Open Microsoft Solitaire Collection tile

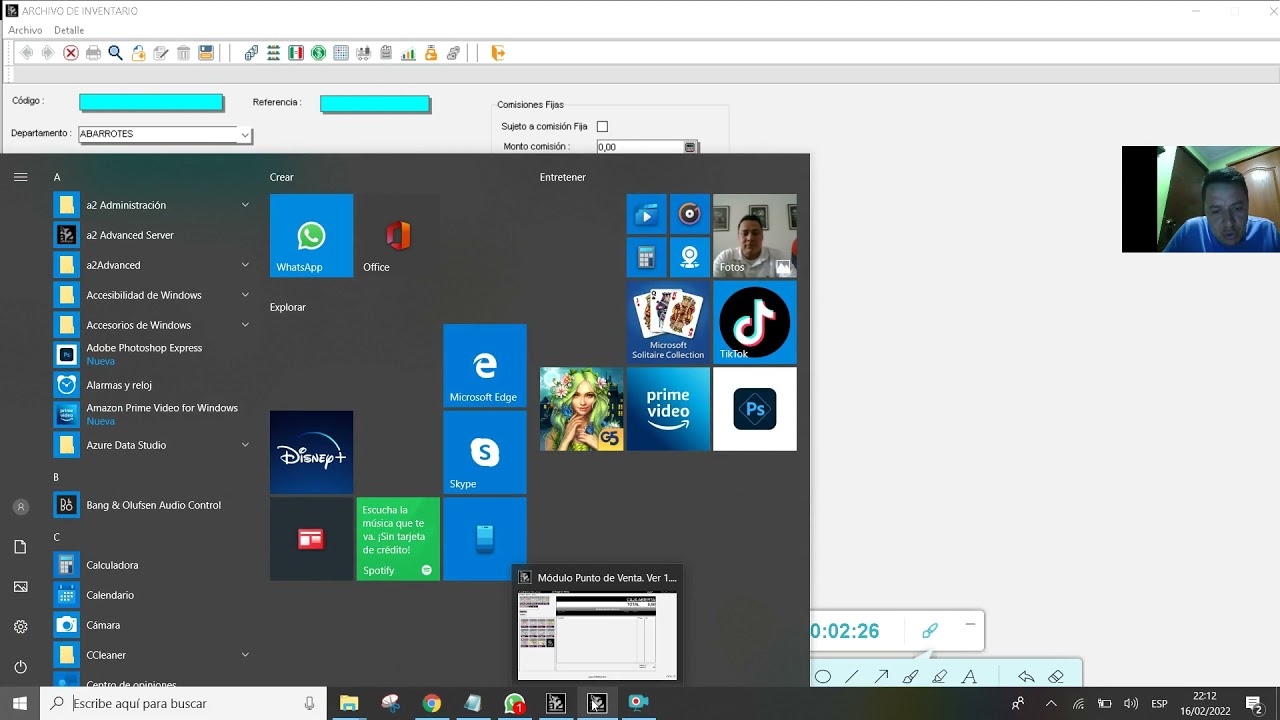point(668,322)
